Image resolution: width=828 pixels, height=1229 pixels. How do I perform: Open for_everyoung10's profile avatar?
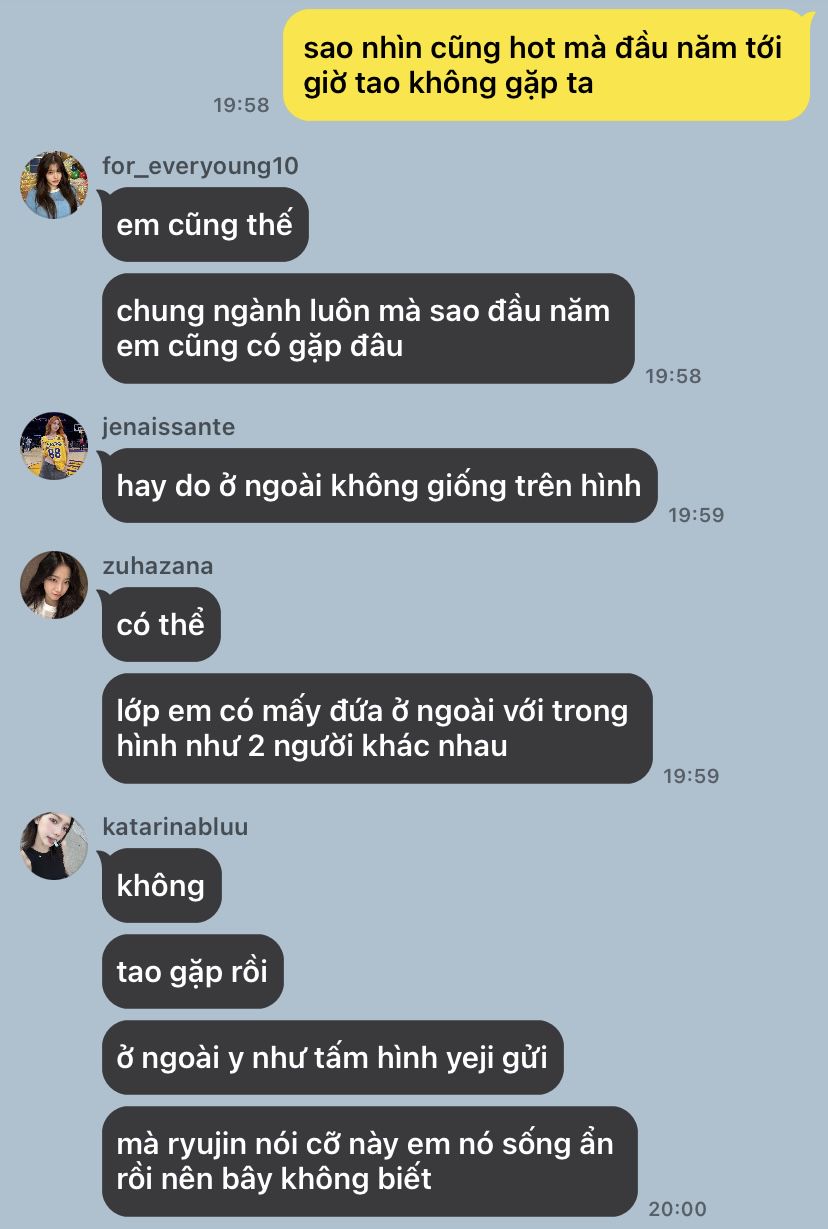coord(54,185)
